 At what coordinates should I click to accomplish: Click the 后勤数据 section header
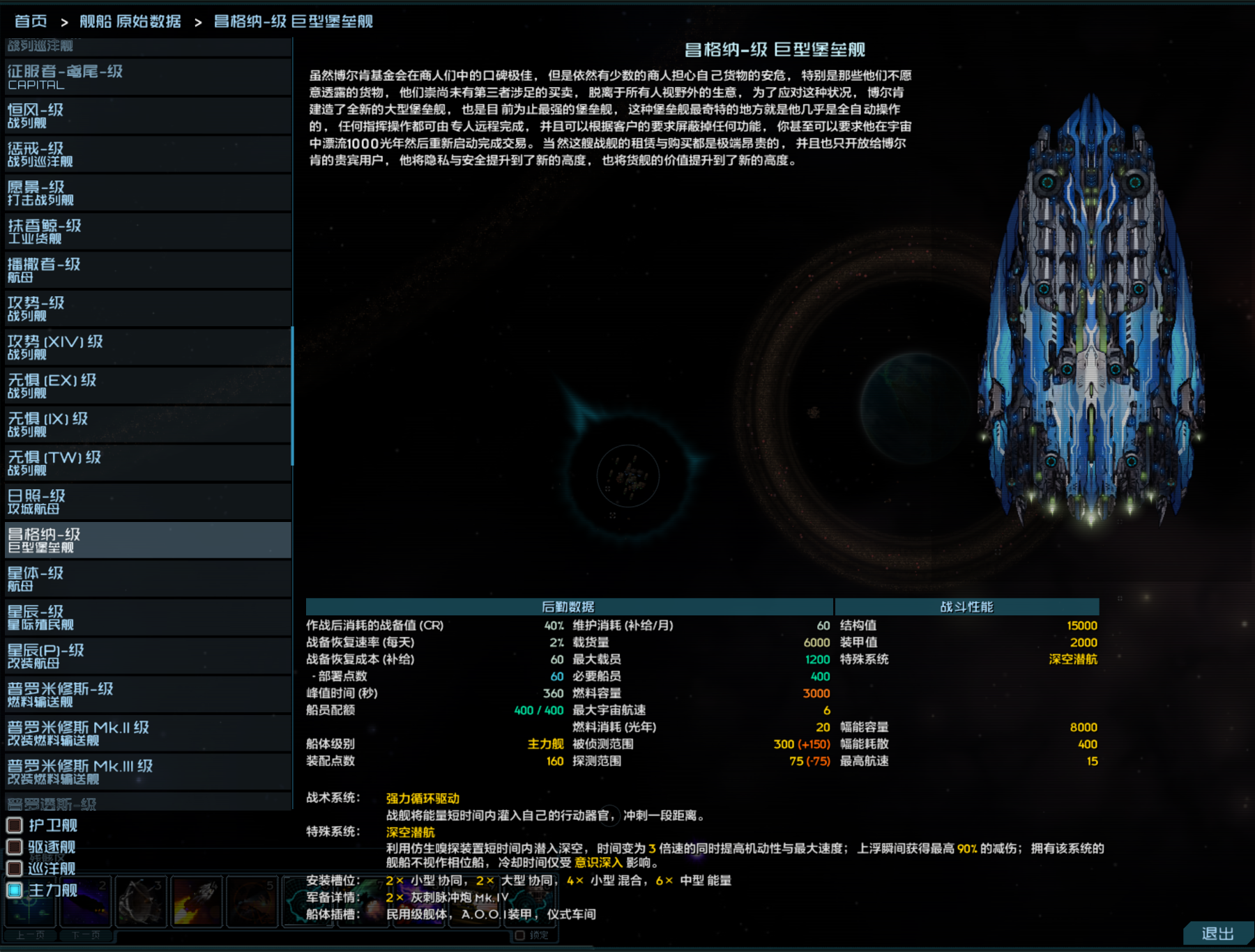tap(569, 607)
